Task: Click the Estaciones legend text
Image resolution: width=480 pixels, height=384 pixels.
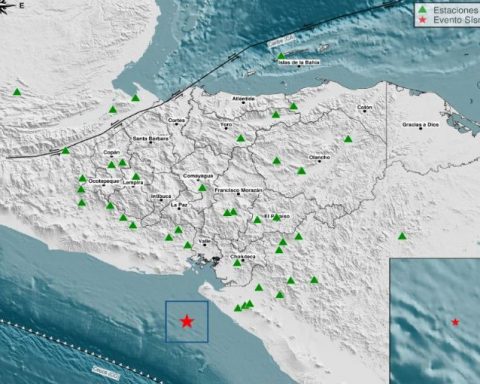Action: click(x=456, y=10)
